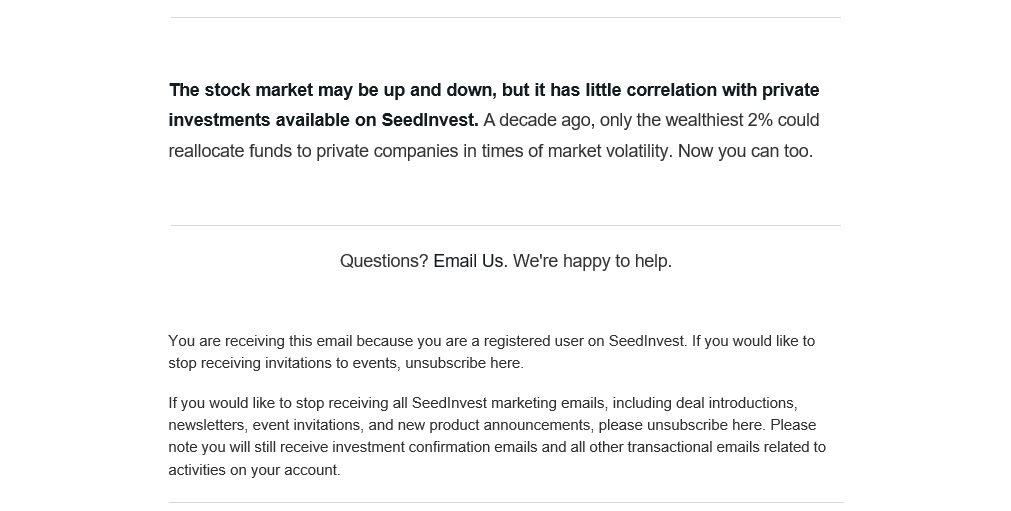Click the "We're happy to help." text

[592, 261]
